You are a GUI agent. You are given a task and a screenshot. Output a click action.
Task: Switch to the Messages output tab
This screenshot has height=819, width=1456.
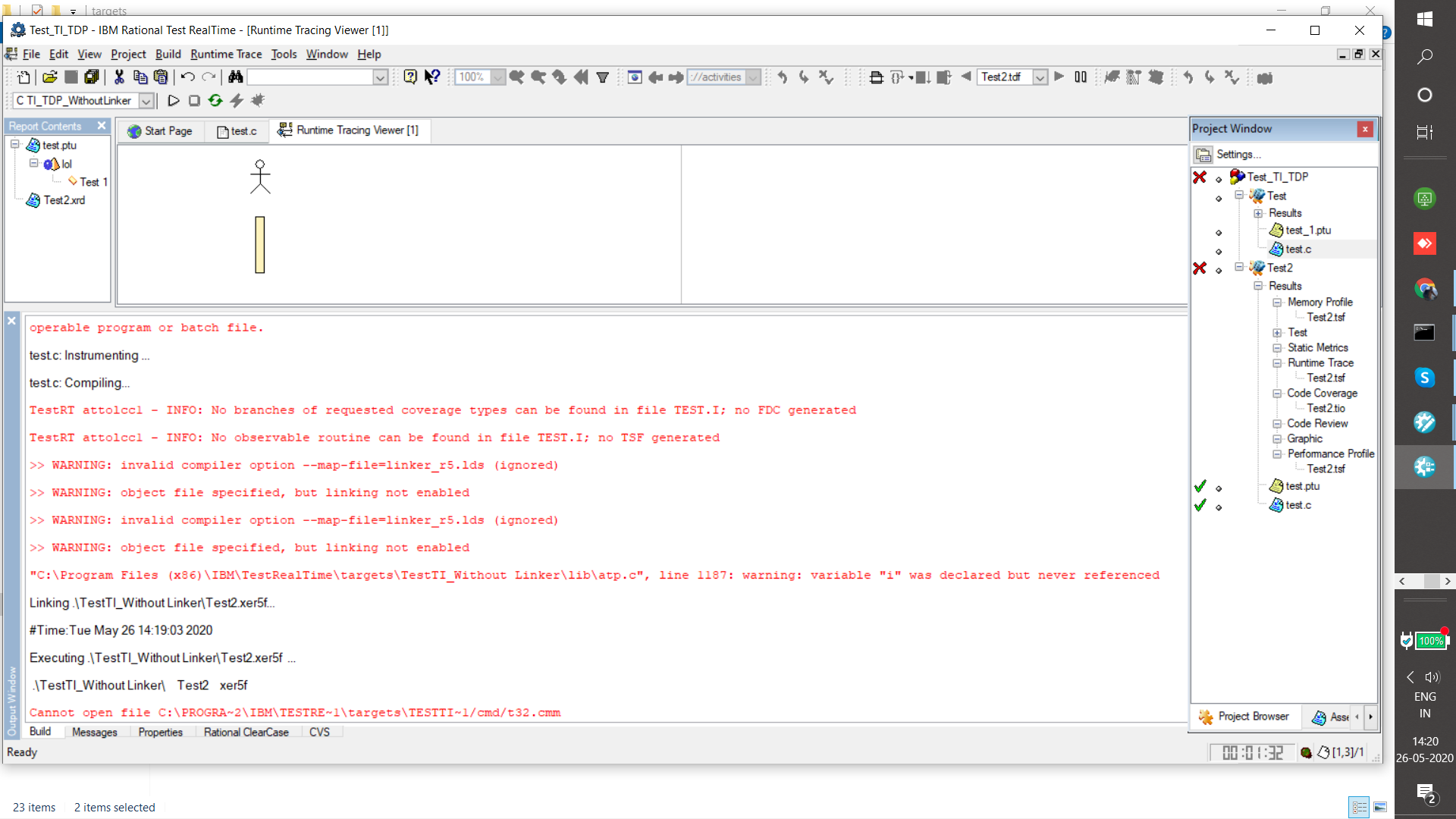click(x=94, y=733)
